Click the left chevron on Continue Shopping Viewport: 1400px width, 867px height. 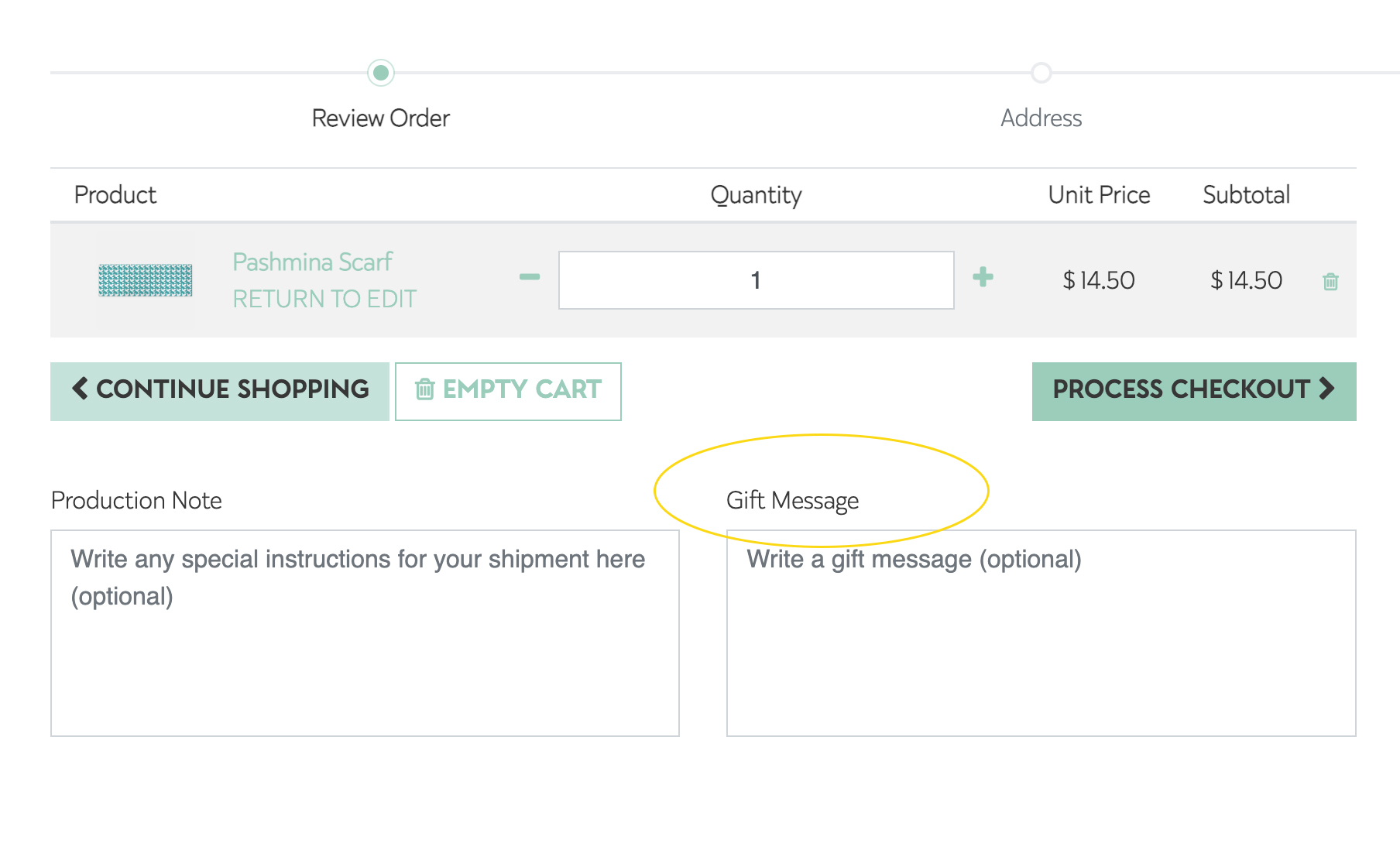80,388
